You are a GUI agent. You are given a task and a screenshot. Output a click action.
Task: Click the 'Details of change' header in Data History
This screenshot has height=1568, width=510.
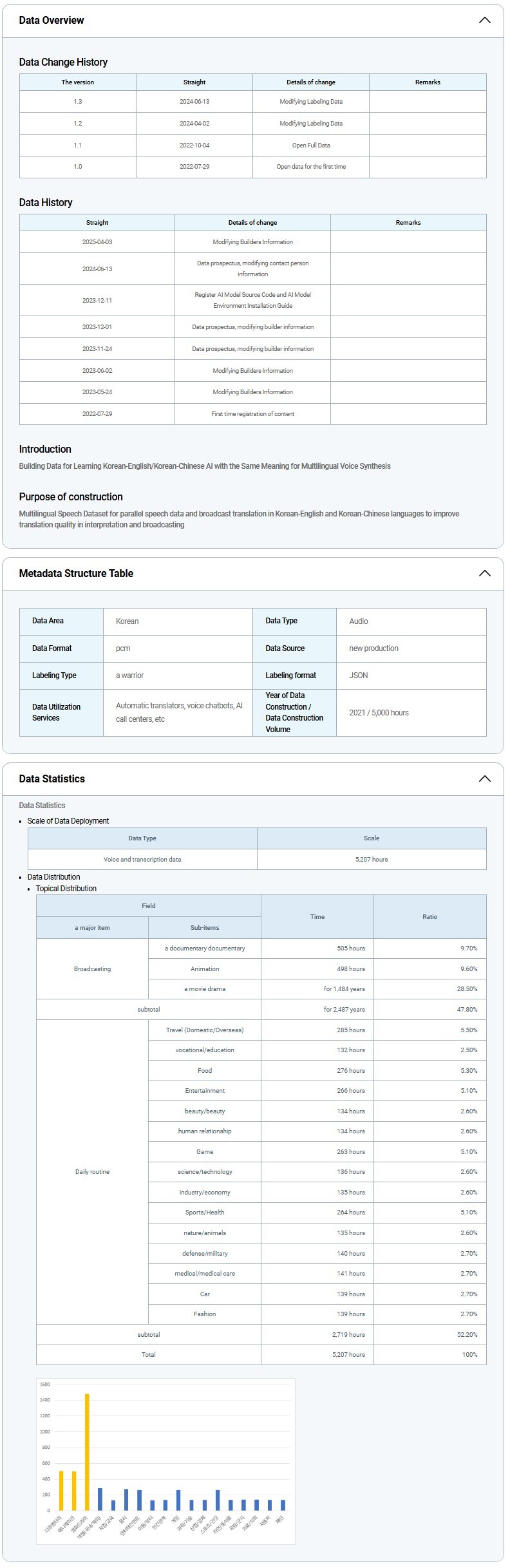coord(252,223)
